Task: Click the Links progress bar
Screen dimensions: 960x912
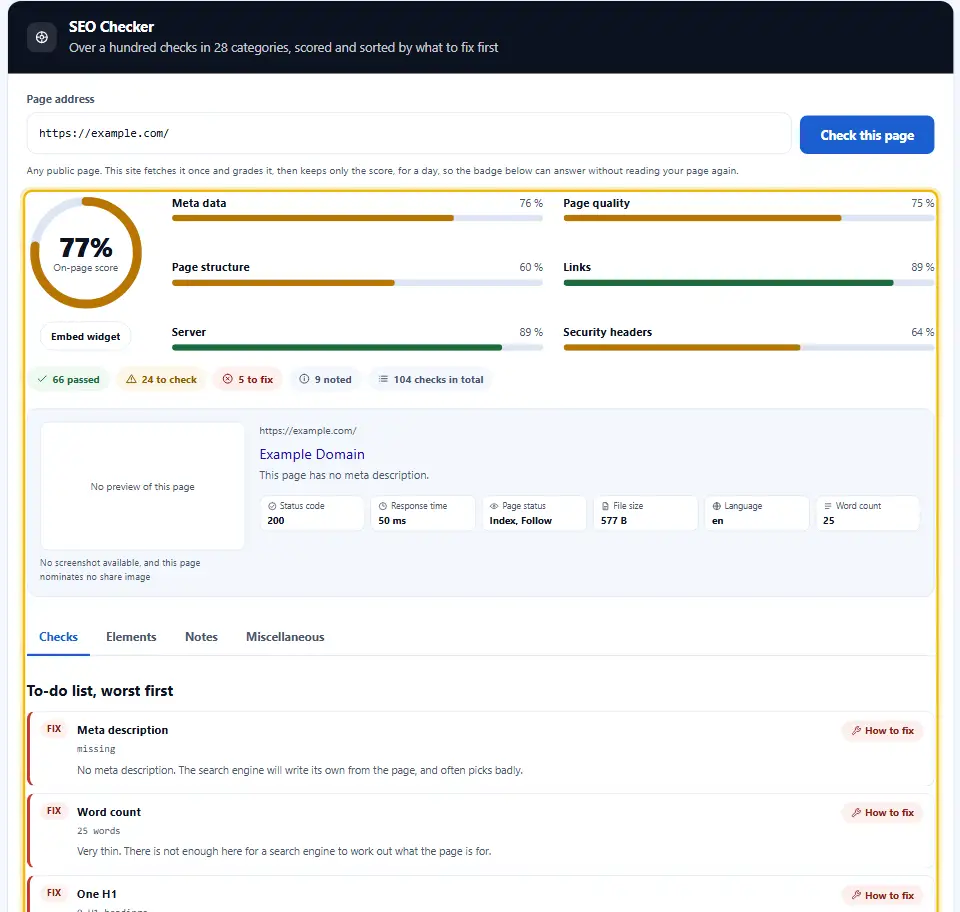Action: point(748,283)
